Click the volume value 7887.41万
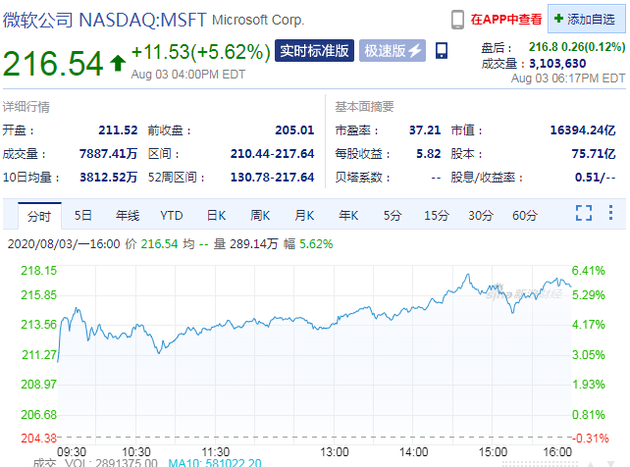630x467 pixels. [x=108, y=154]
